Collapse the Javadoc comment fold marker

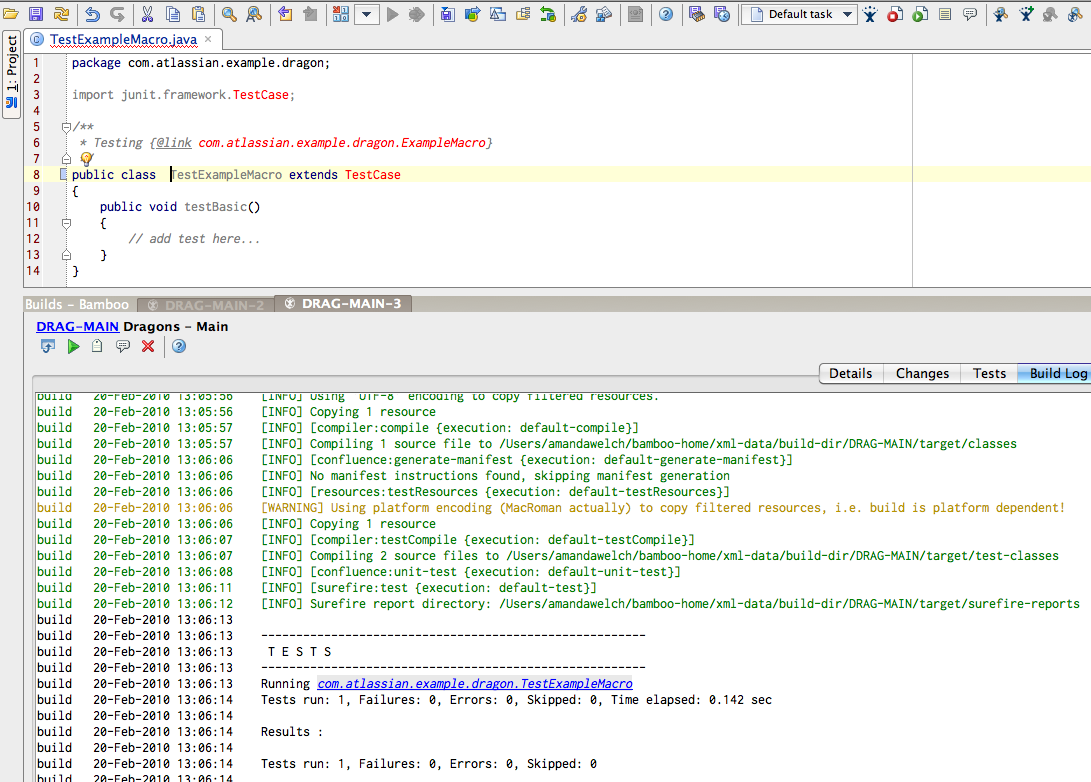click(x=66, y=127)
